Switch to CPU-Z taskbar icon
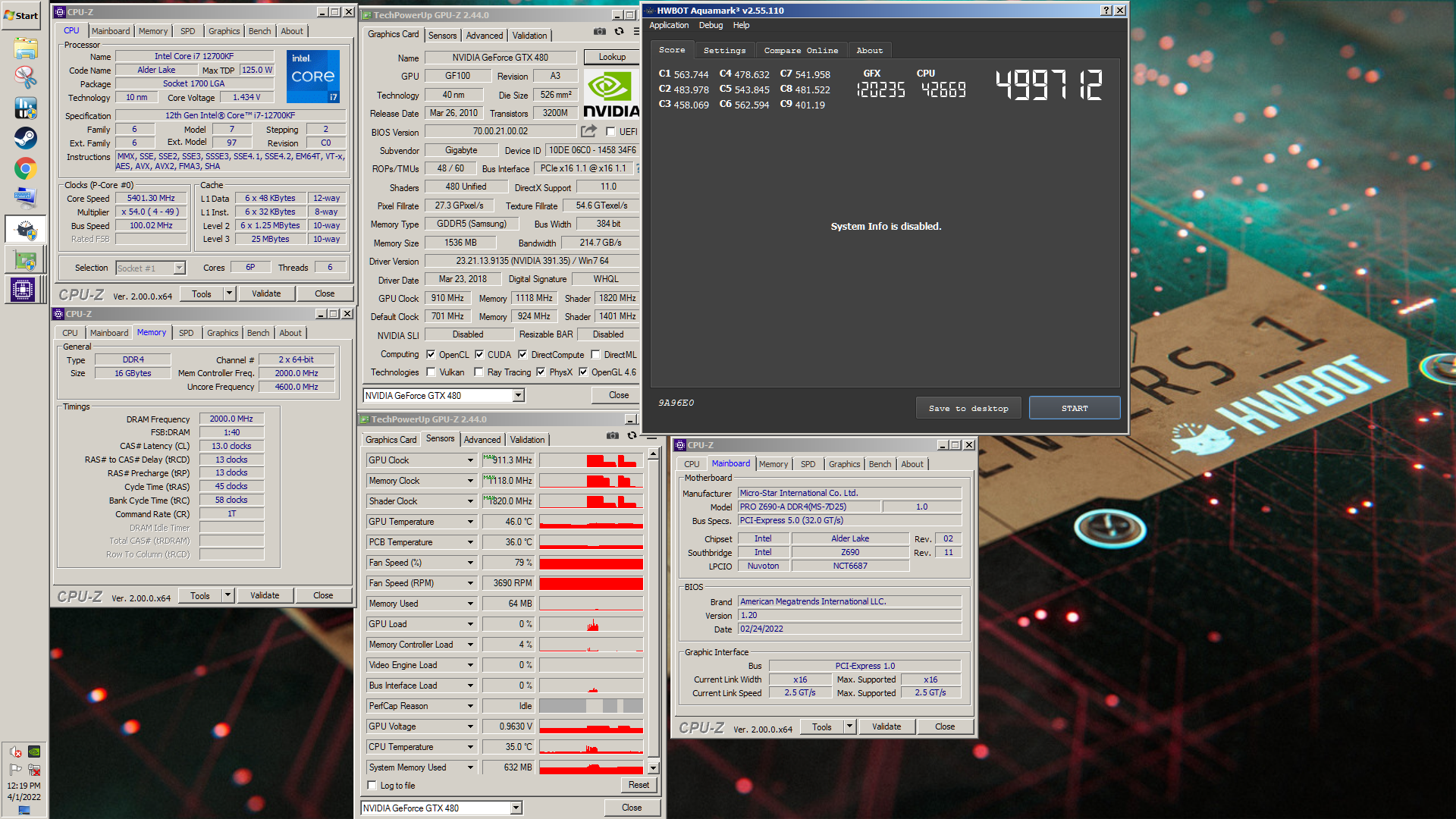Viewport: 1456px width, 819px height. click(x=25, y=290)
